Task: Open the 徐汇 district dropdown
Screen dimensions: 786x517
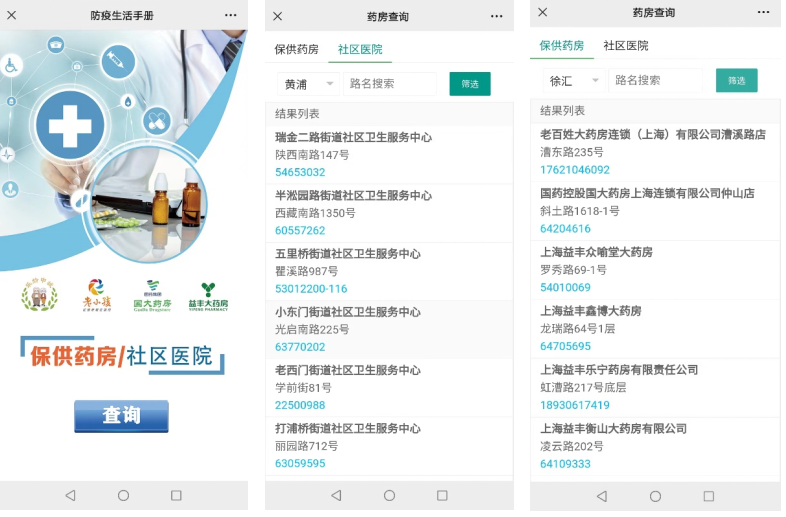Action: coord(573,81)
